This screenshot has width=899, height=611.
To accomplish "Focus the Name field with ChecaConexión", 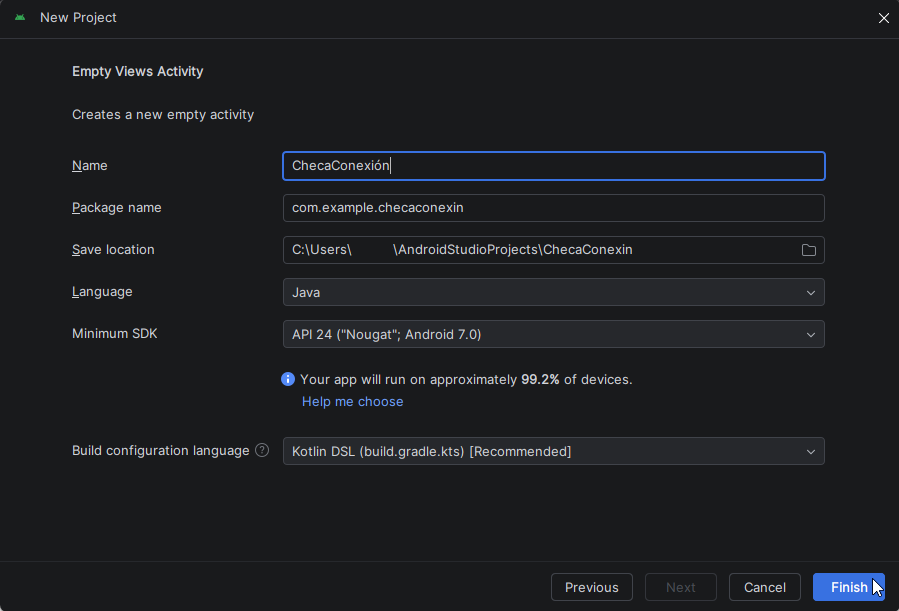I will (553, 166).
